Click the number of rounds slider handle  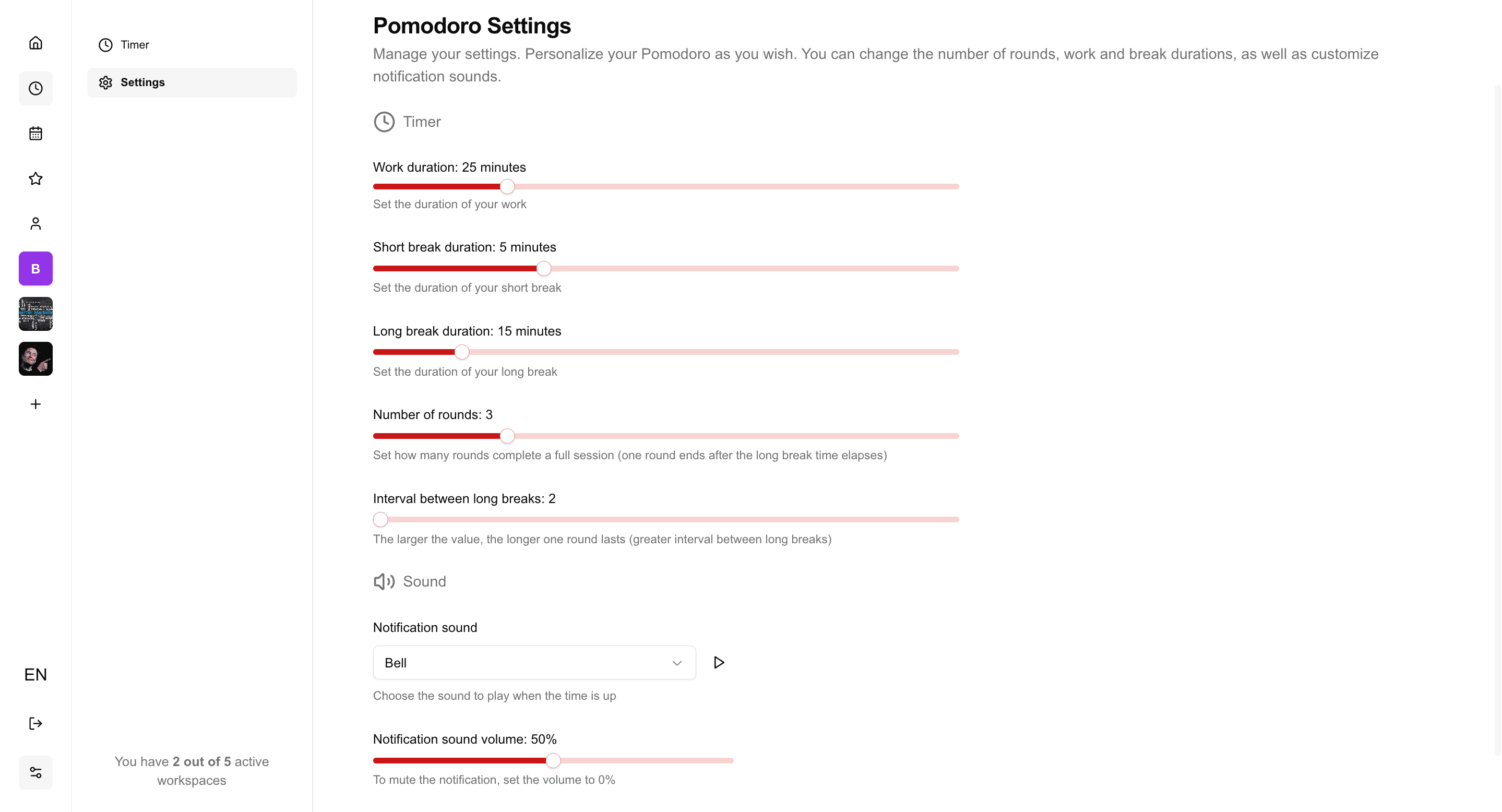coord(507,435)
